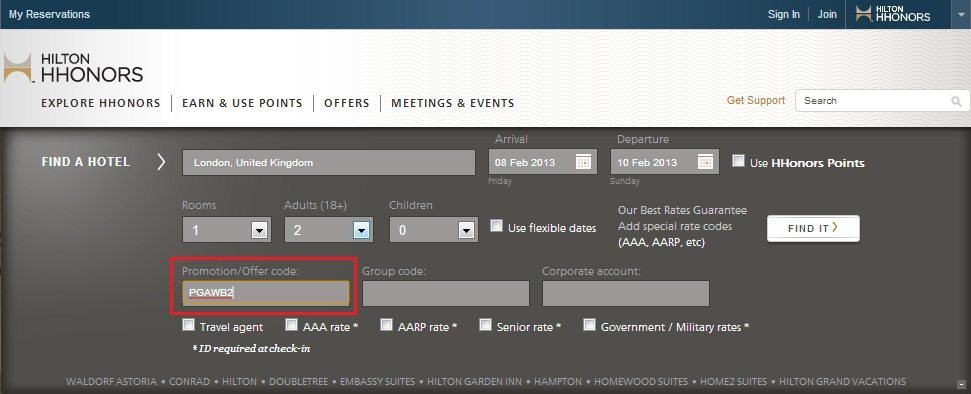This screenshot has width=971, height=394.
Task: Check the AAA rate box
Action: tap(292, 325)
